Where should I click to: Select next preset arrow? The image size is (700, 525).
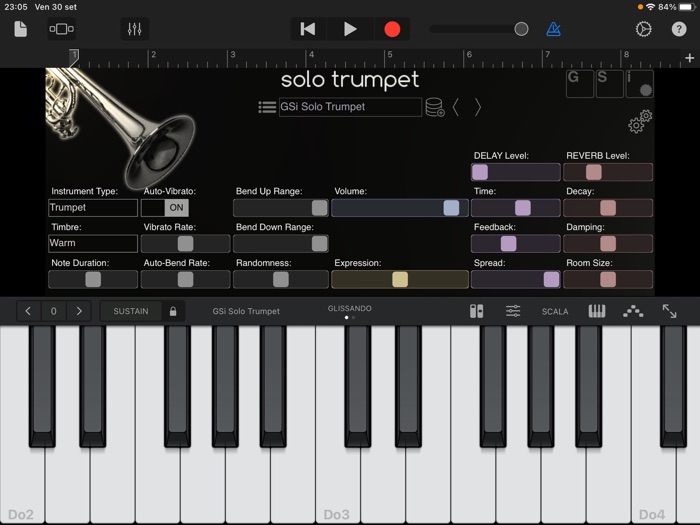477,107
